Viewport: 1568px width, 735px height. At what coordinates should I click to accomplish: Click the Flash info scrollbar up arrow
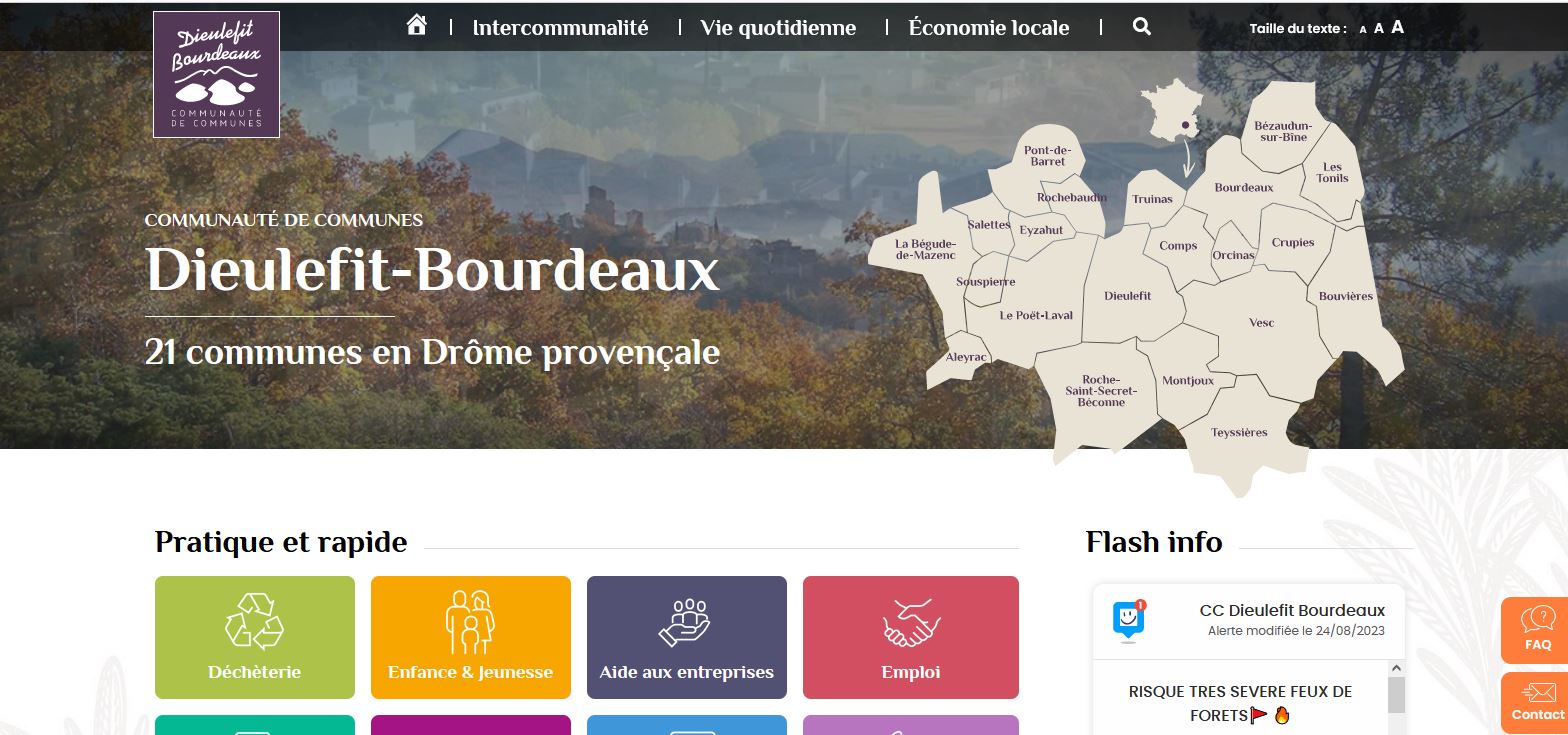[x=1397, y=668]
